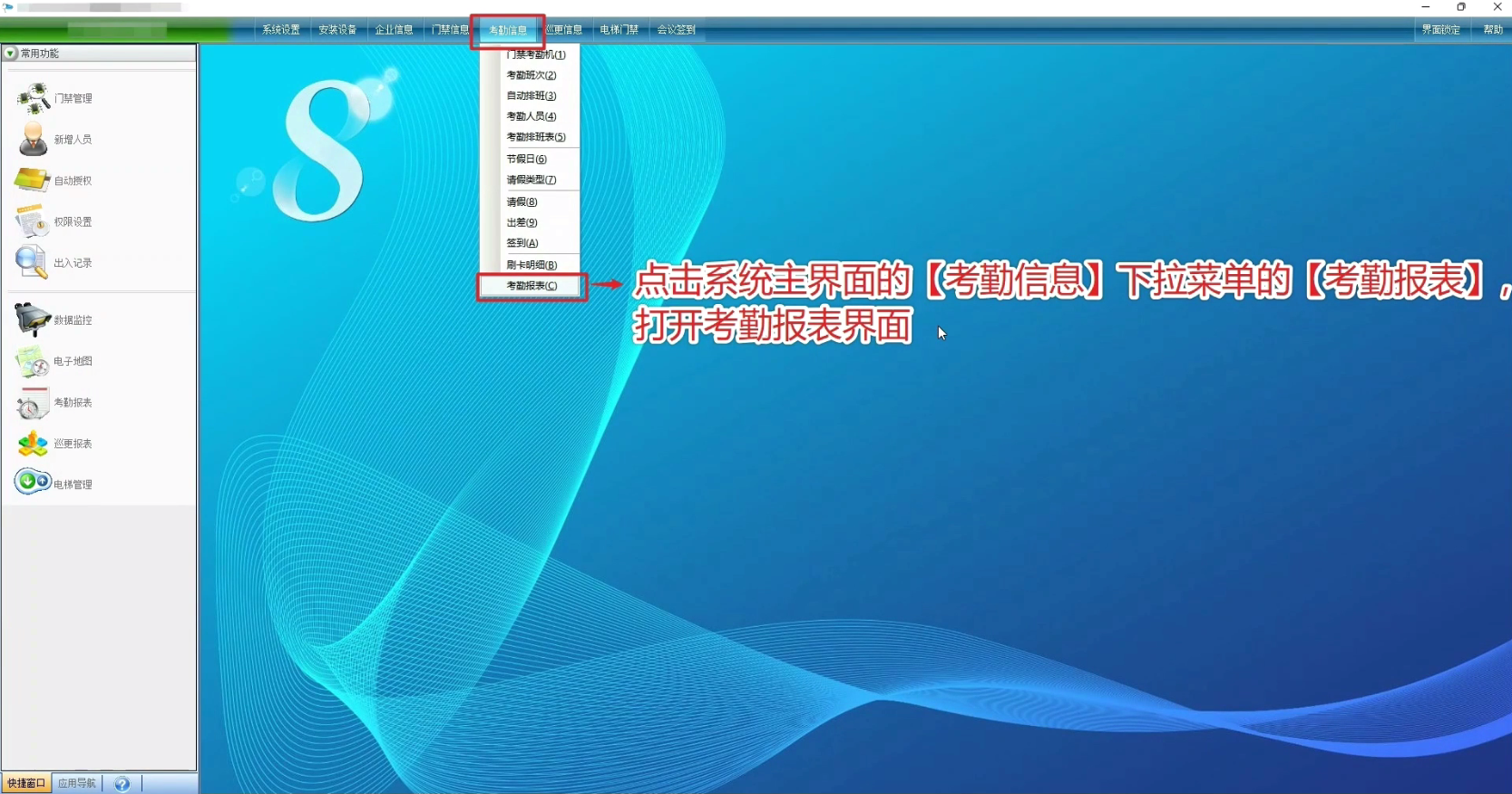Open the 数据监控 camera icon
The image size is (1512, 794).
click(33, 319)
